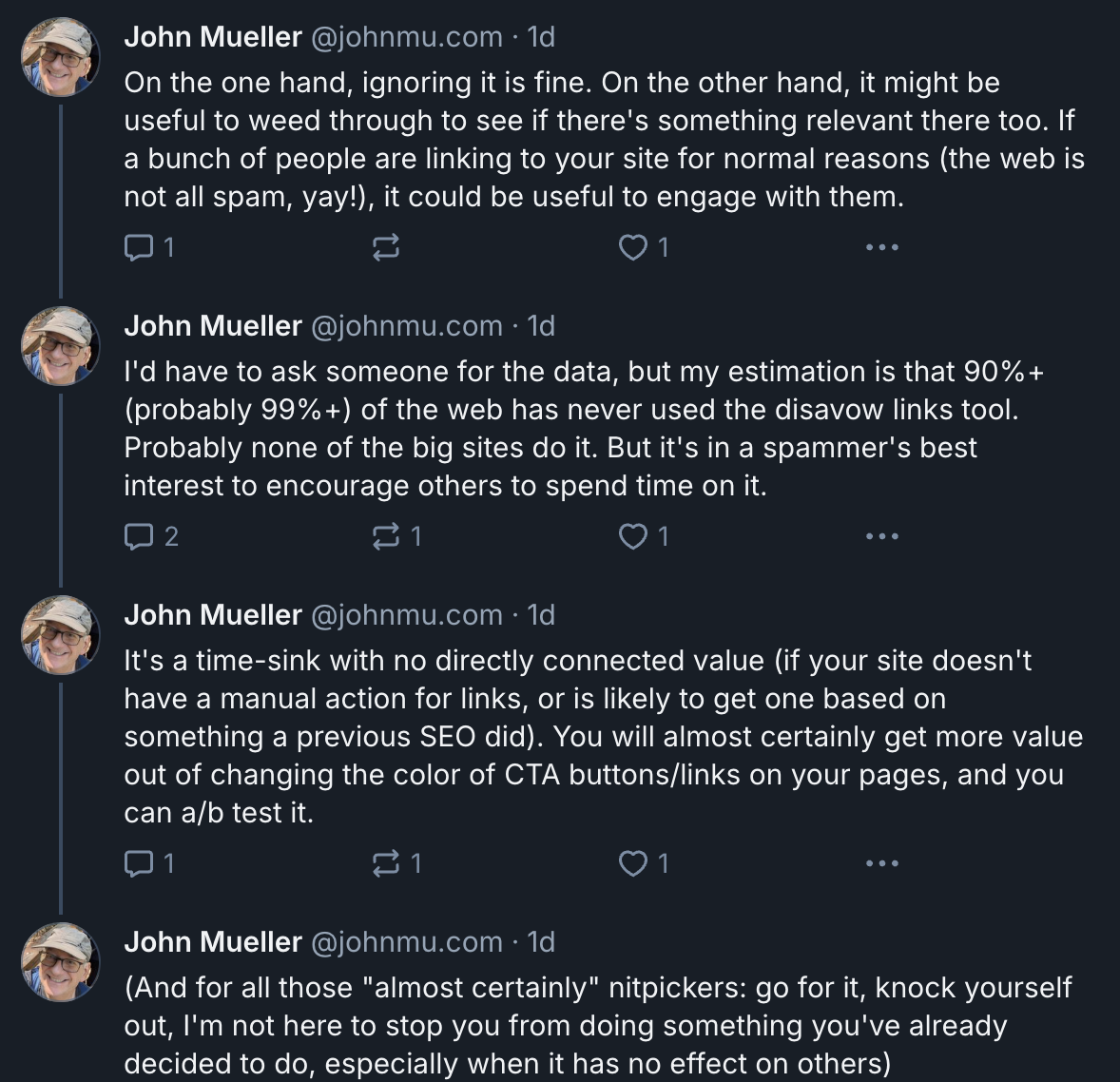This screenshot has height=1082, width=1120.
Task: Reply to the "time-sink" post
Action: click(x=139, y=864)
